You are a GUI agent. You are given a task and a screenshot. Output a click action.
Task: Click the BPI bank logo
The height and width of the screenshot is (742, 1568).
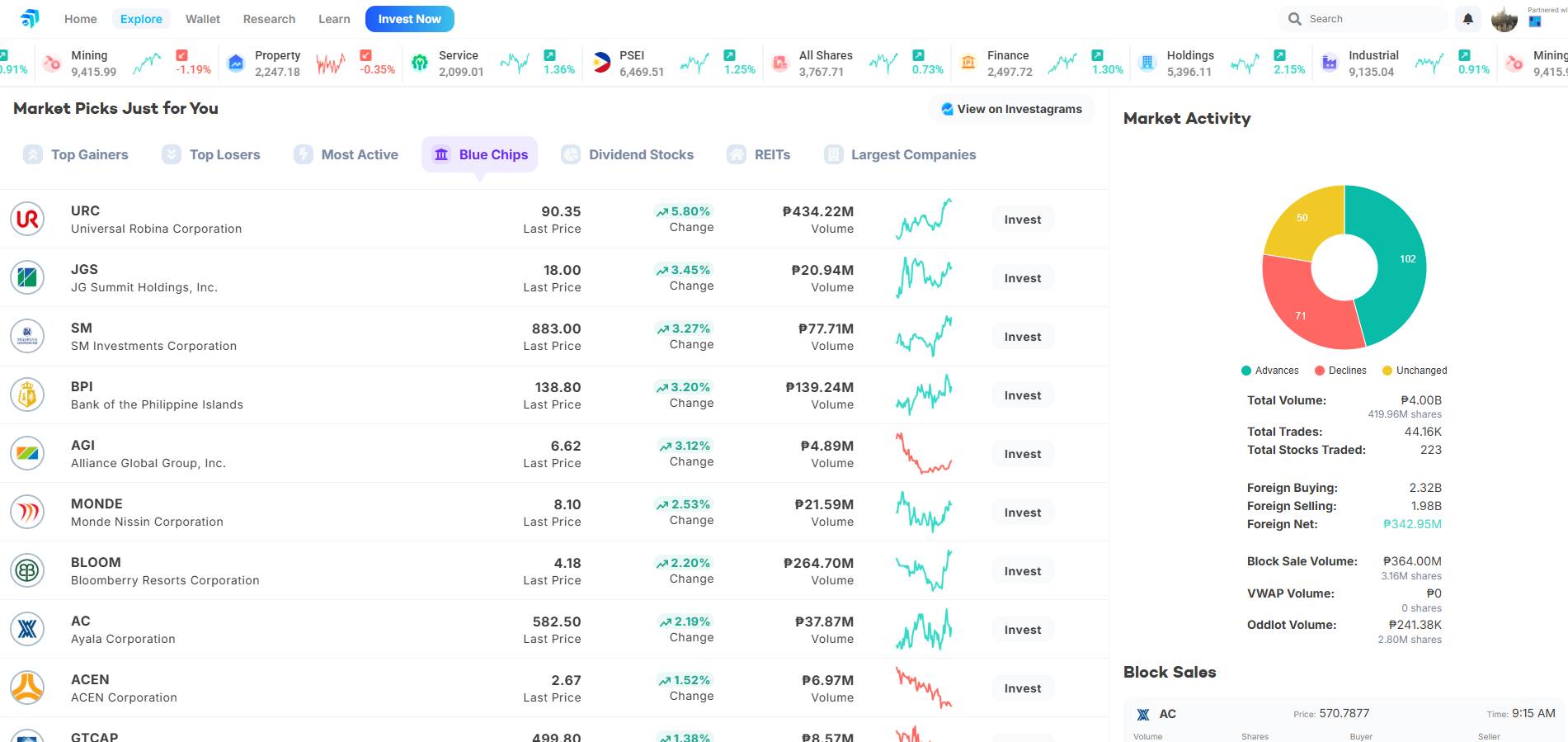(x=27, y=395)
